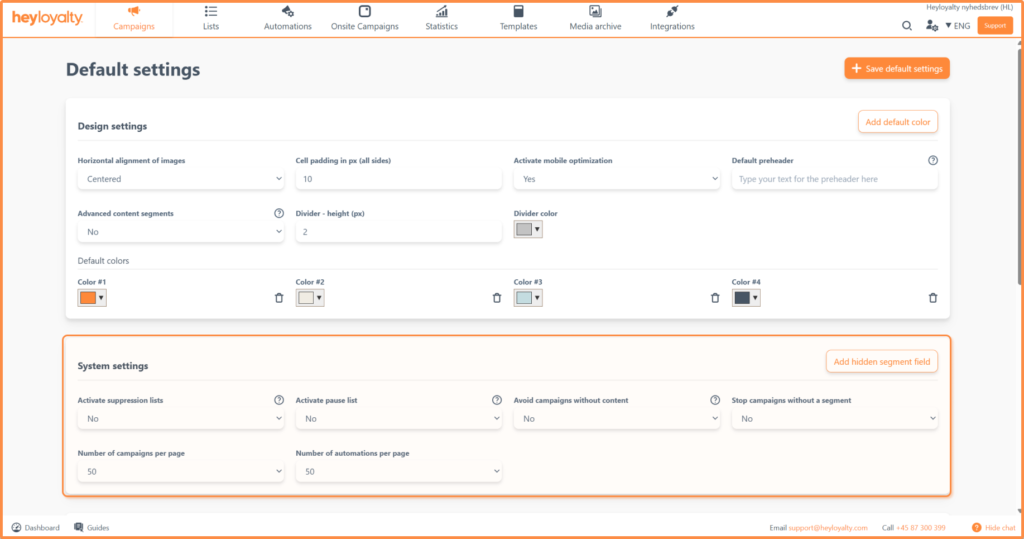Remove Color #3 using trash icon

pos(715,298)
